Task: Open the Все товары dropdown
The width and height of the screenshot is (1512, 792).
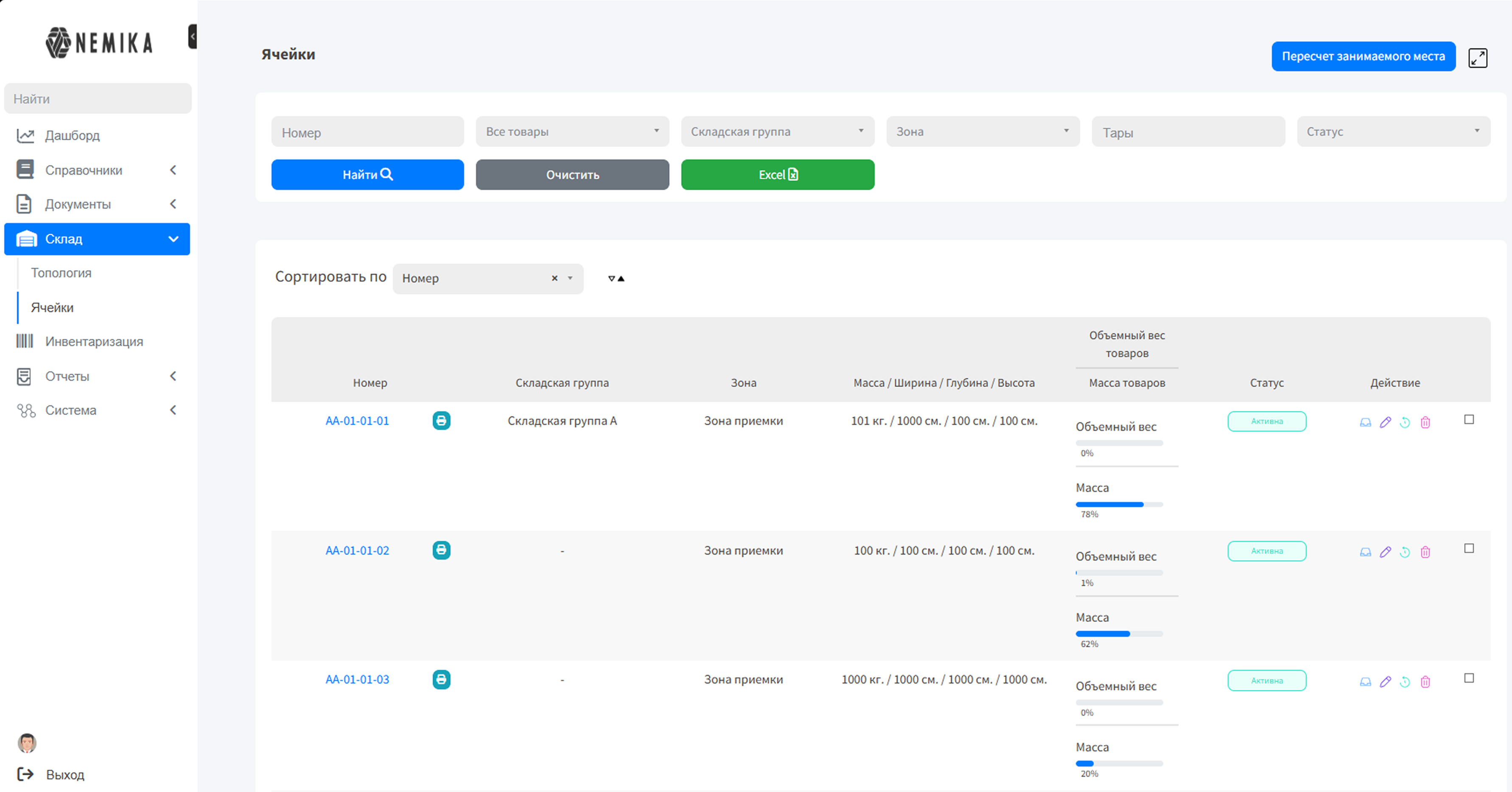Action: point(572,131)
